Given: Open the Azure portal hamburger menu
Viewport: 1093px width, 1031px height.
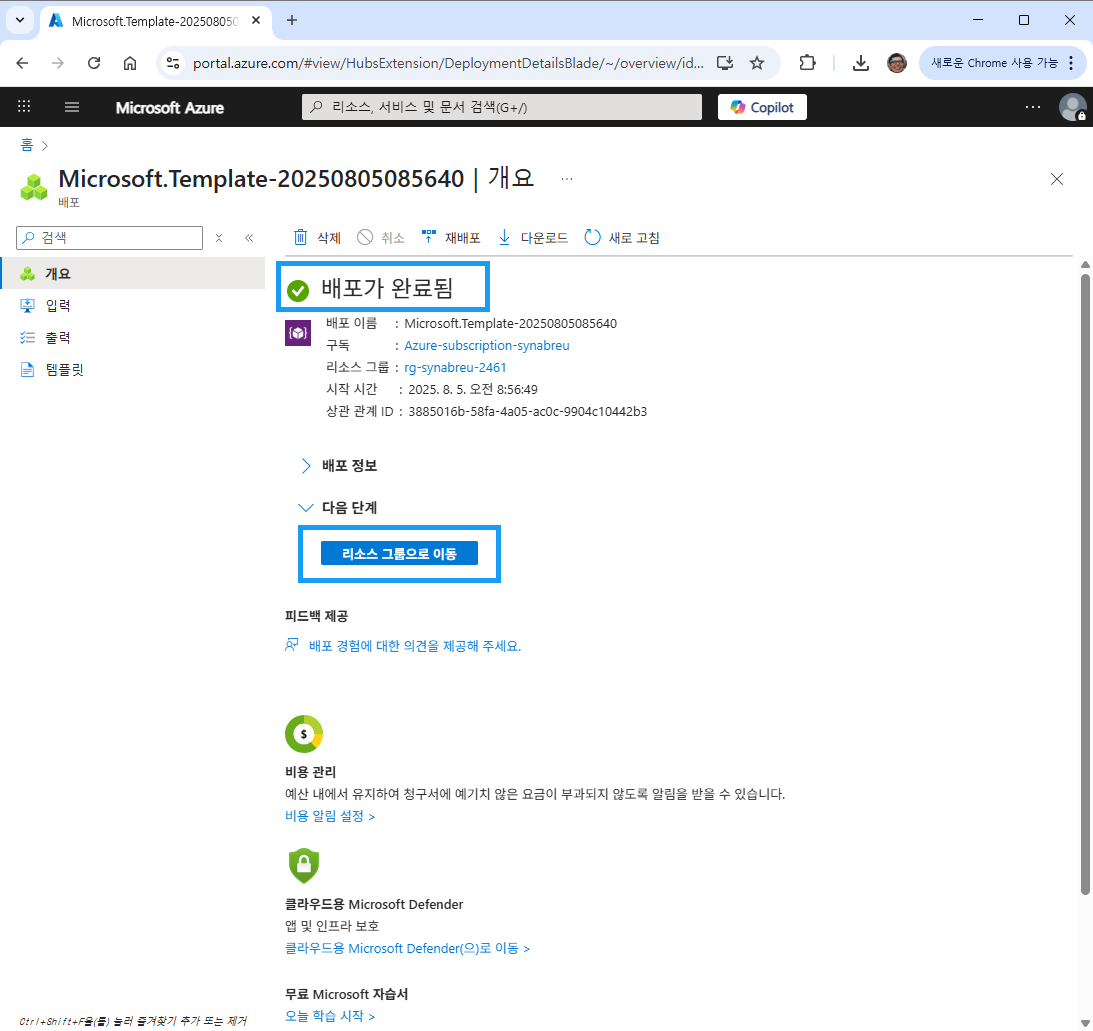Looking at the screenshot, I should tap(72, 107).
